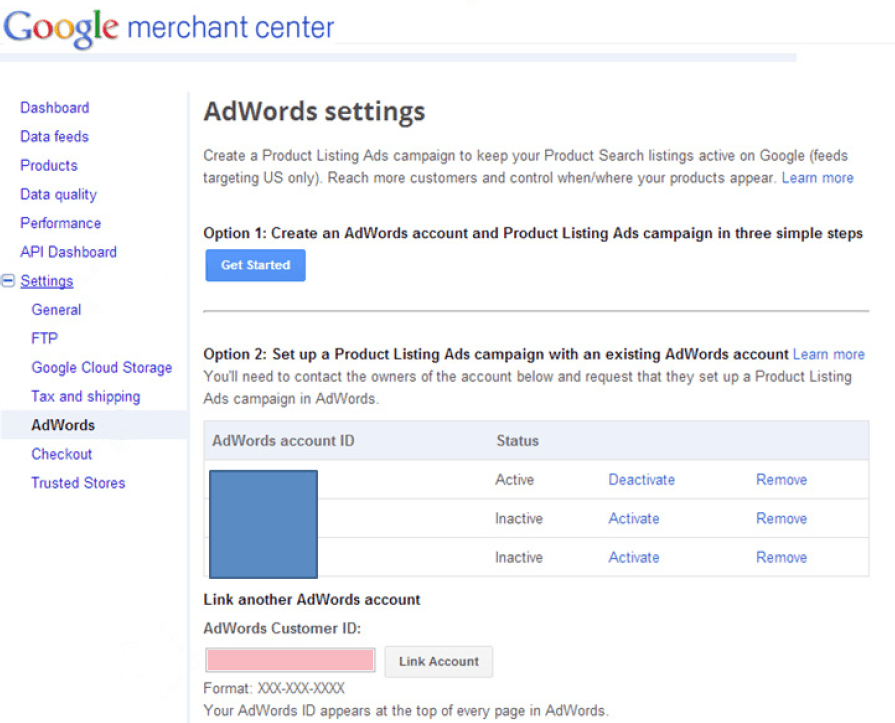Open FTP settings
The height and width of the screenshot is (723, 895).
point(45,338)
